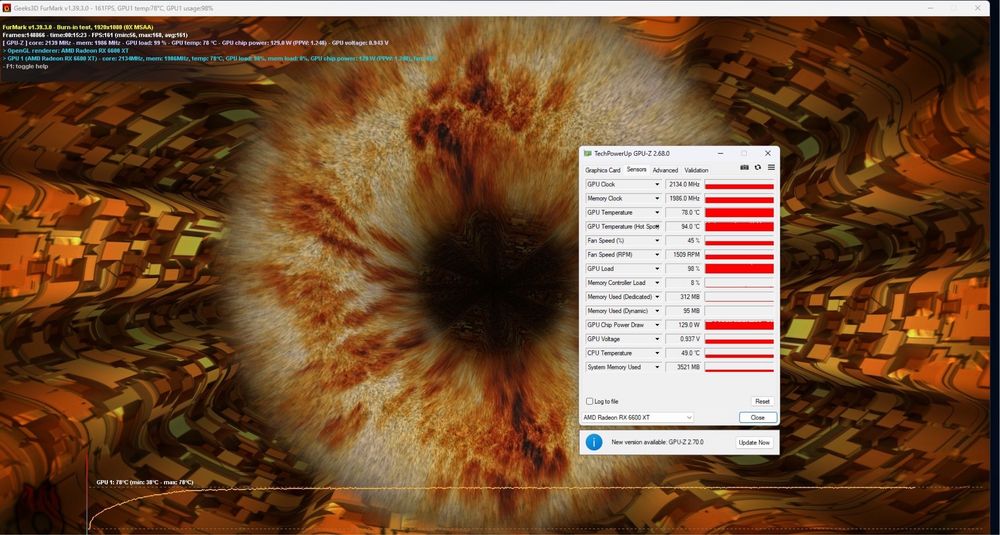Click the GPU Clock value 2134.0 MHz

pyautogui.click(x=684, y=184)
